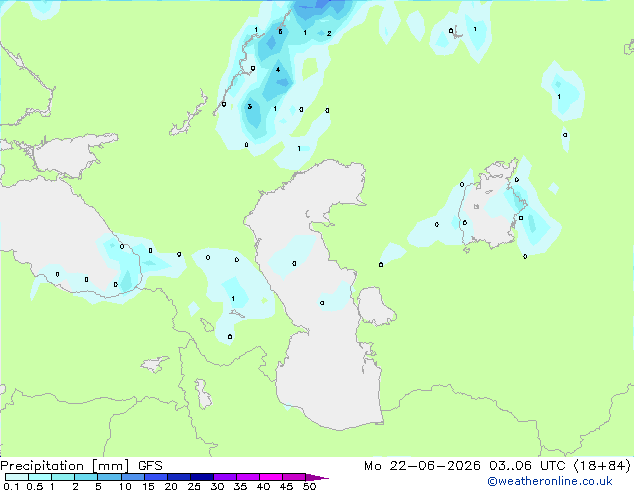Select the 10–15 mm legend swatch
The height and width of the screenshot is (490, 634).
(x=133, y=477)
